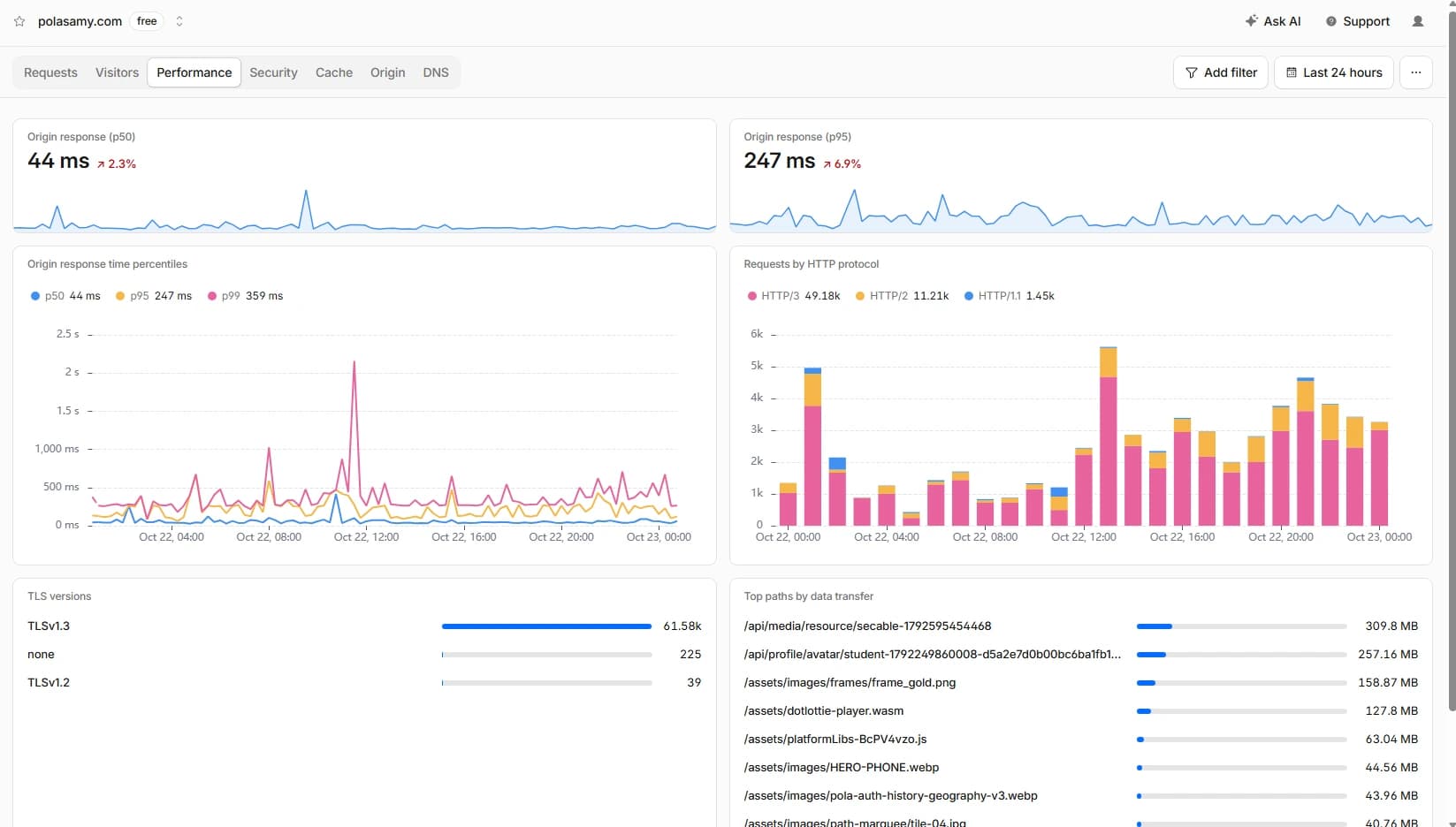Open Ask AI assistant

[1273, 21]
